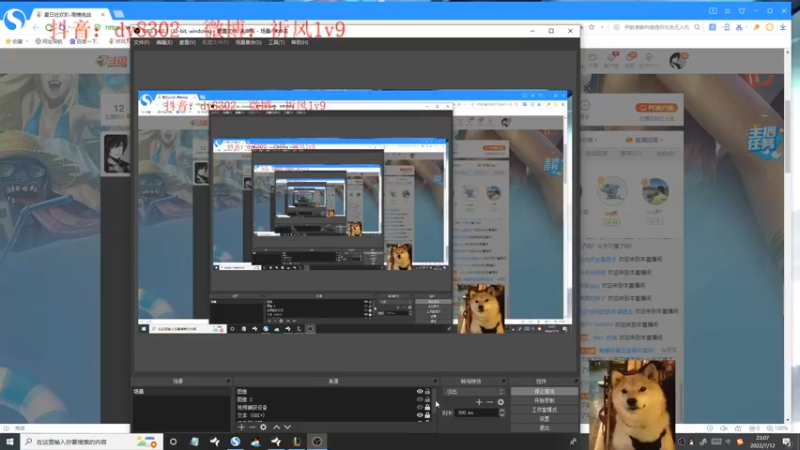This screenshot has height=450, width=800.
Task: Enable 工作室模式 studio mode
Action: point(544,410)
